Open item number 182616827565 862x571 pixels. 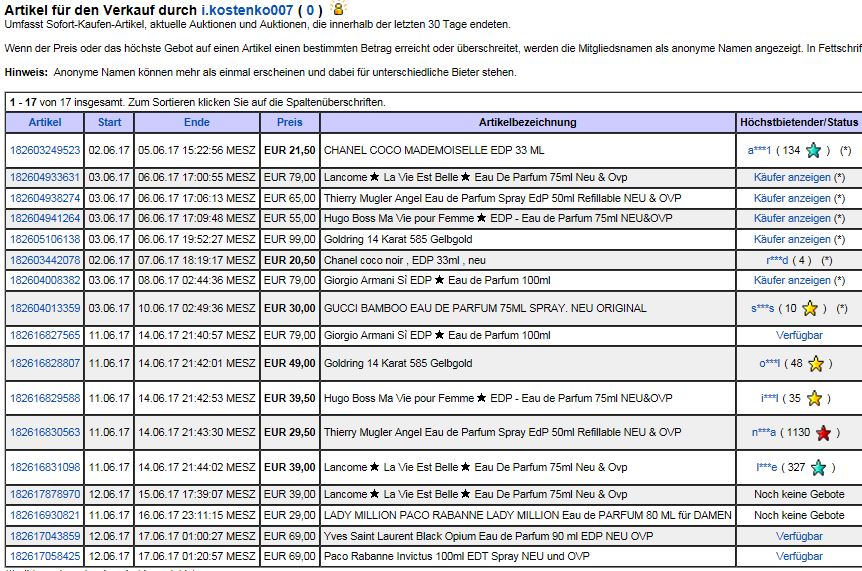[x=45, y=335]
